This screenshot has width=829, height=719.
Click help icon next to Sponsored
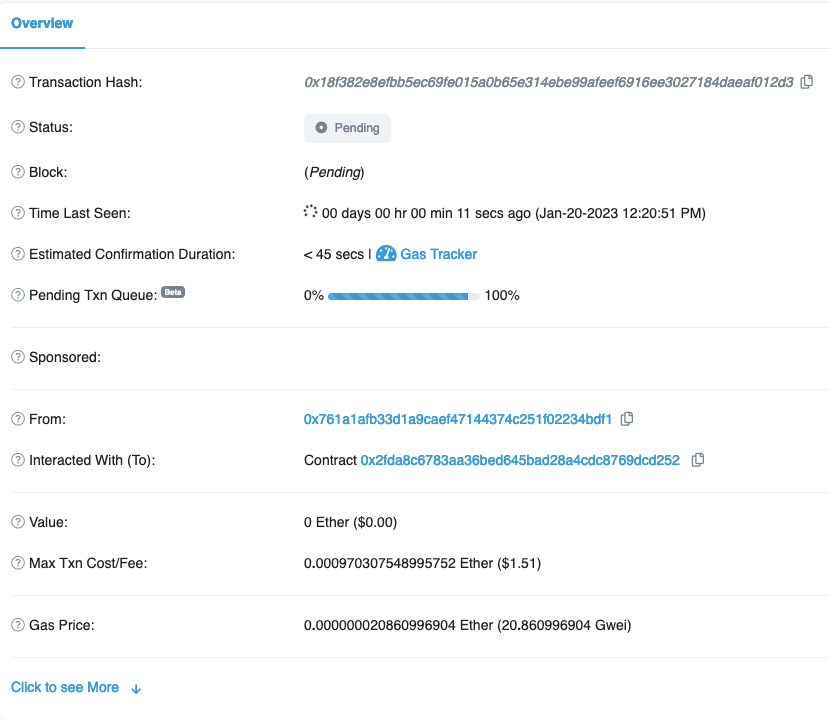(x=18, y=357)
